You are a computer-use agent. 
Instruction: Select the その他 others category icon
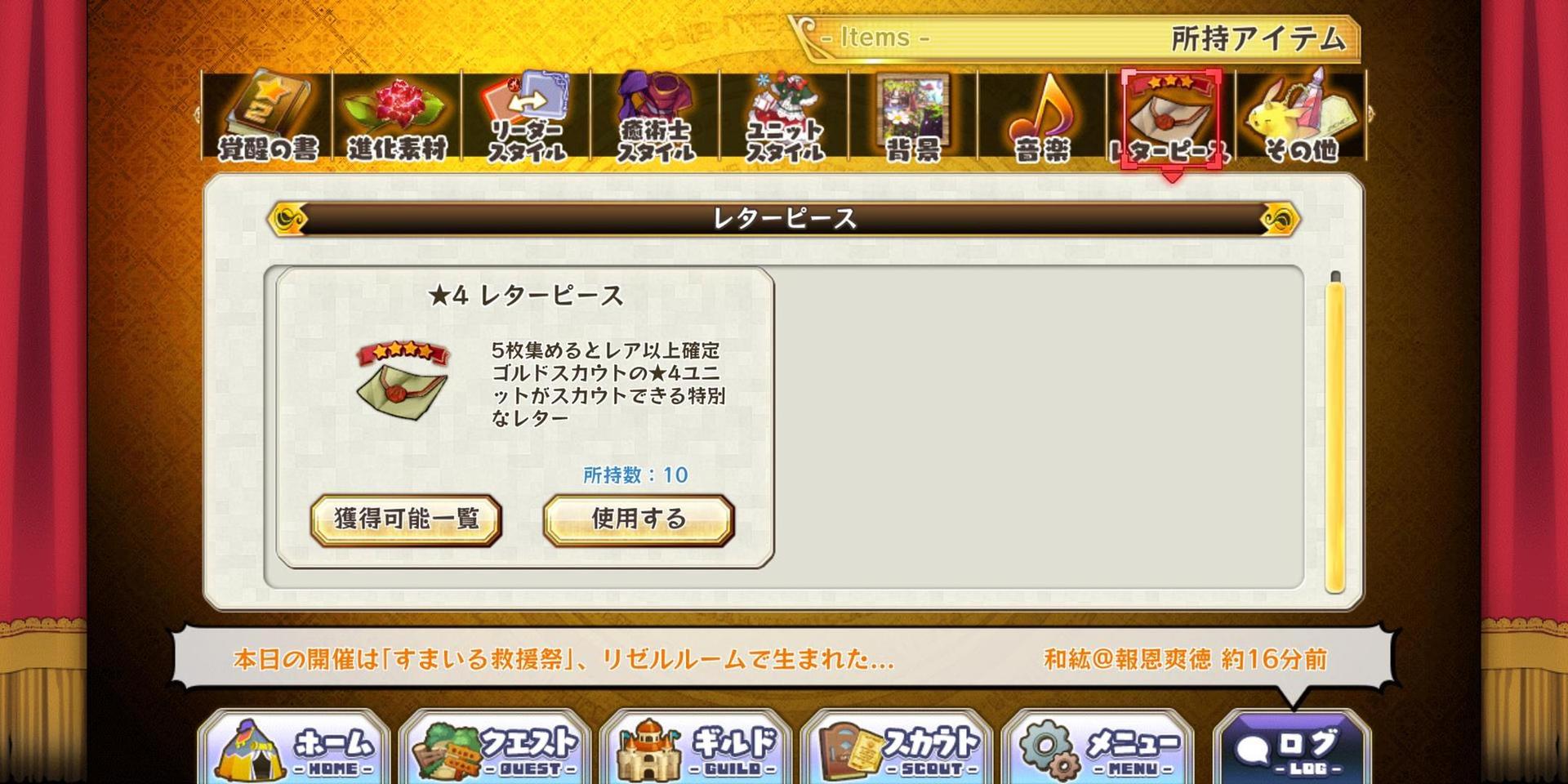click(1300, 116)
